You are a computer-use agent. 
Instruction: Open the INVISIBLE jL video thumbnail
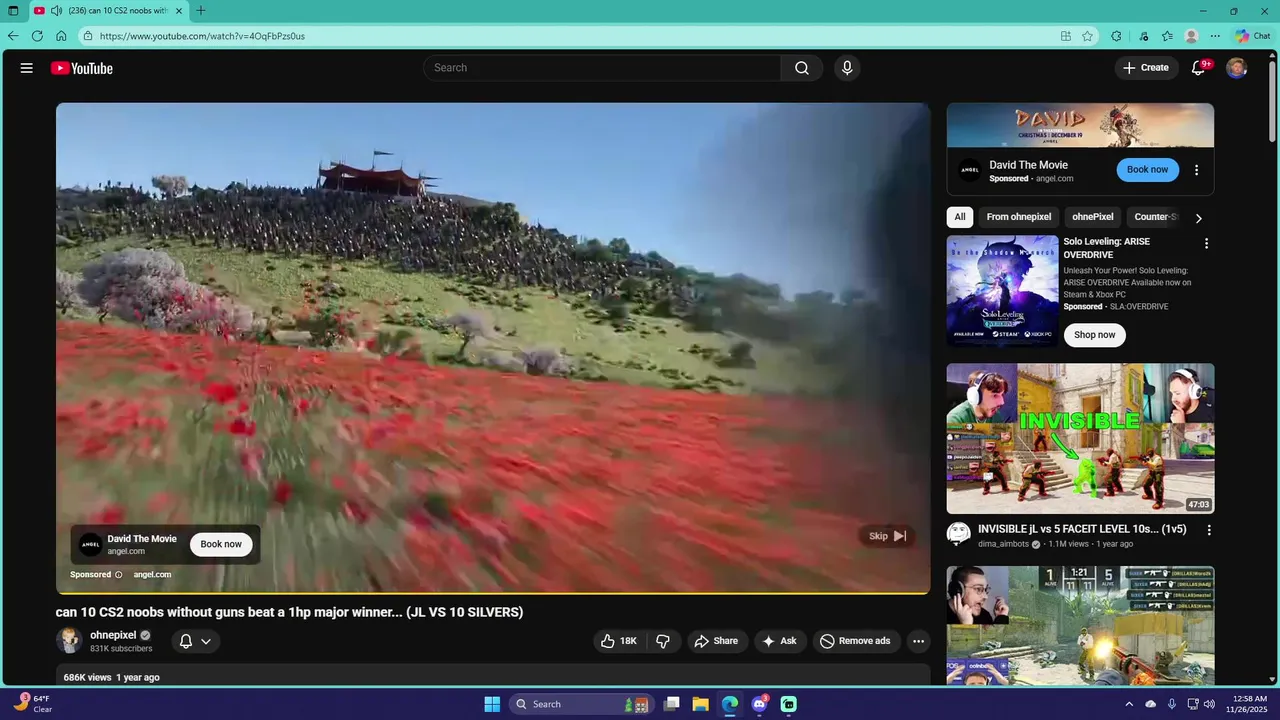pos(1081,438)
